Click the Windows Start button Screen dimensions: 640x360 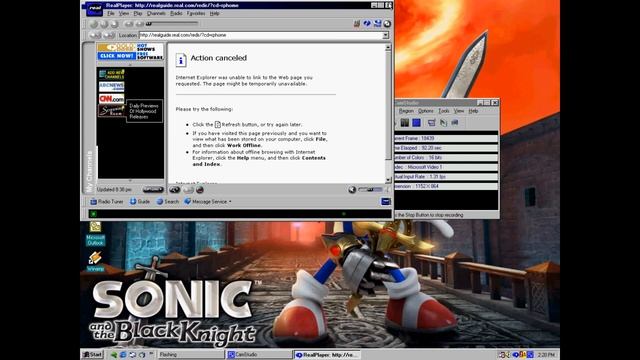(93, 355)
